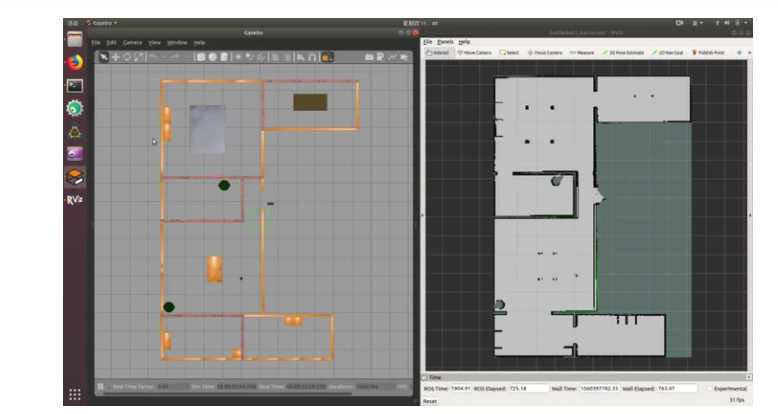Viewport: 778px width, 414px height.
Task: Activate the Publish Point tool
Action: (x=708, y=52)
